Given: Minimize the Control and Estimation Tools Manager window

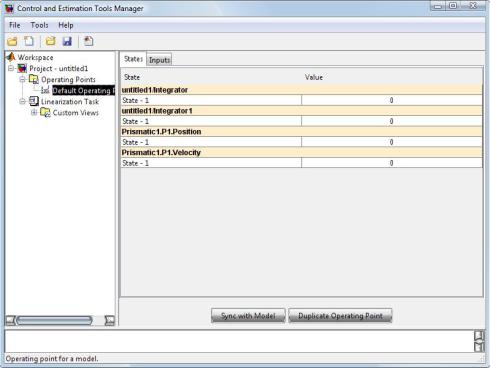Looking at the screenshot, I should (438, 6).
